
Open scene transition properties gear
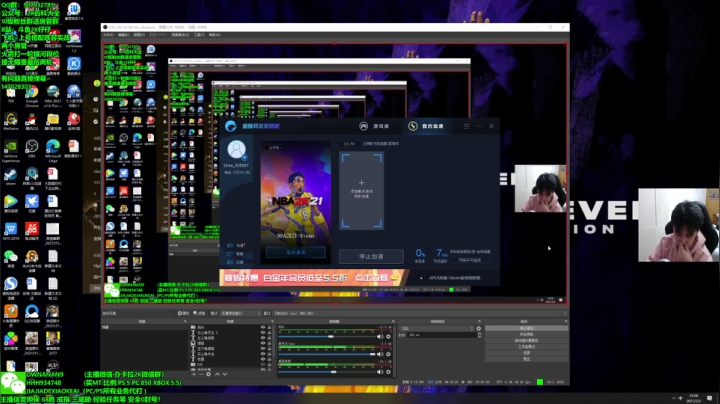478,328
